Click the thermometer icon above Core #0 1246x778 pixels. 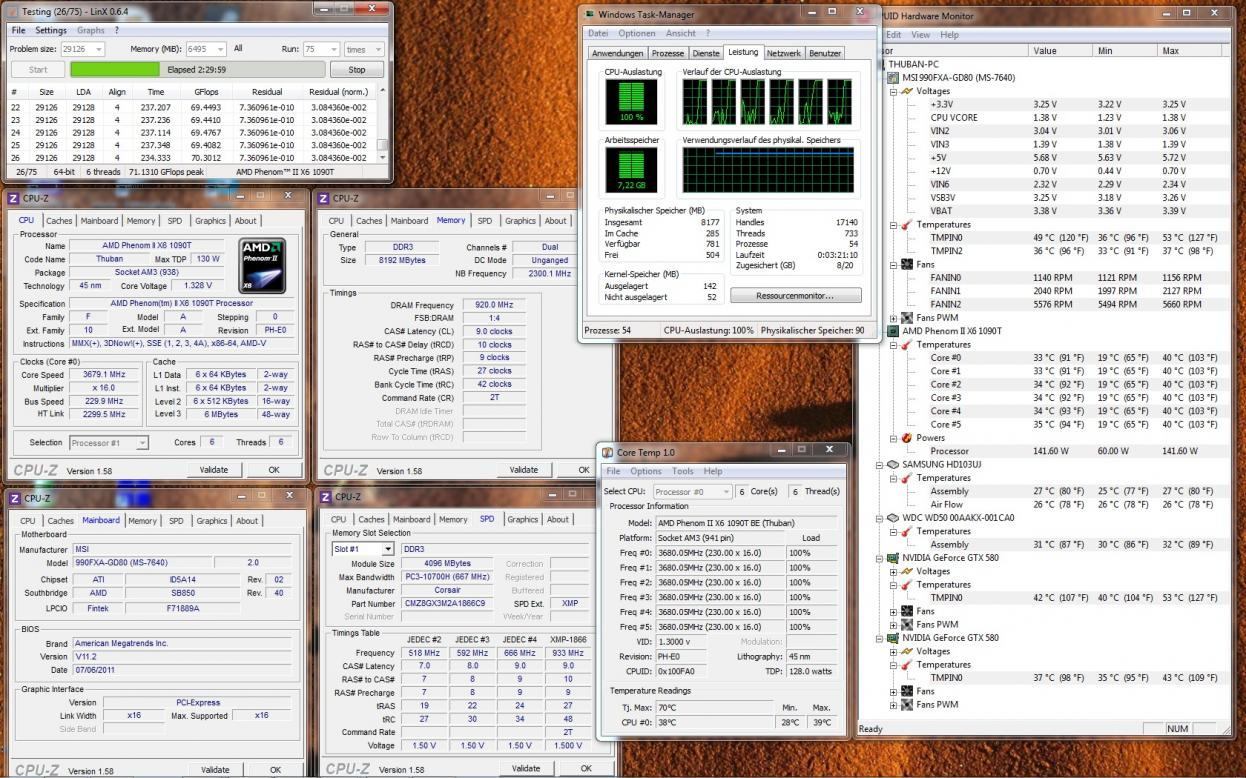click(x=908, y=344)
